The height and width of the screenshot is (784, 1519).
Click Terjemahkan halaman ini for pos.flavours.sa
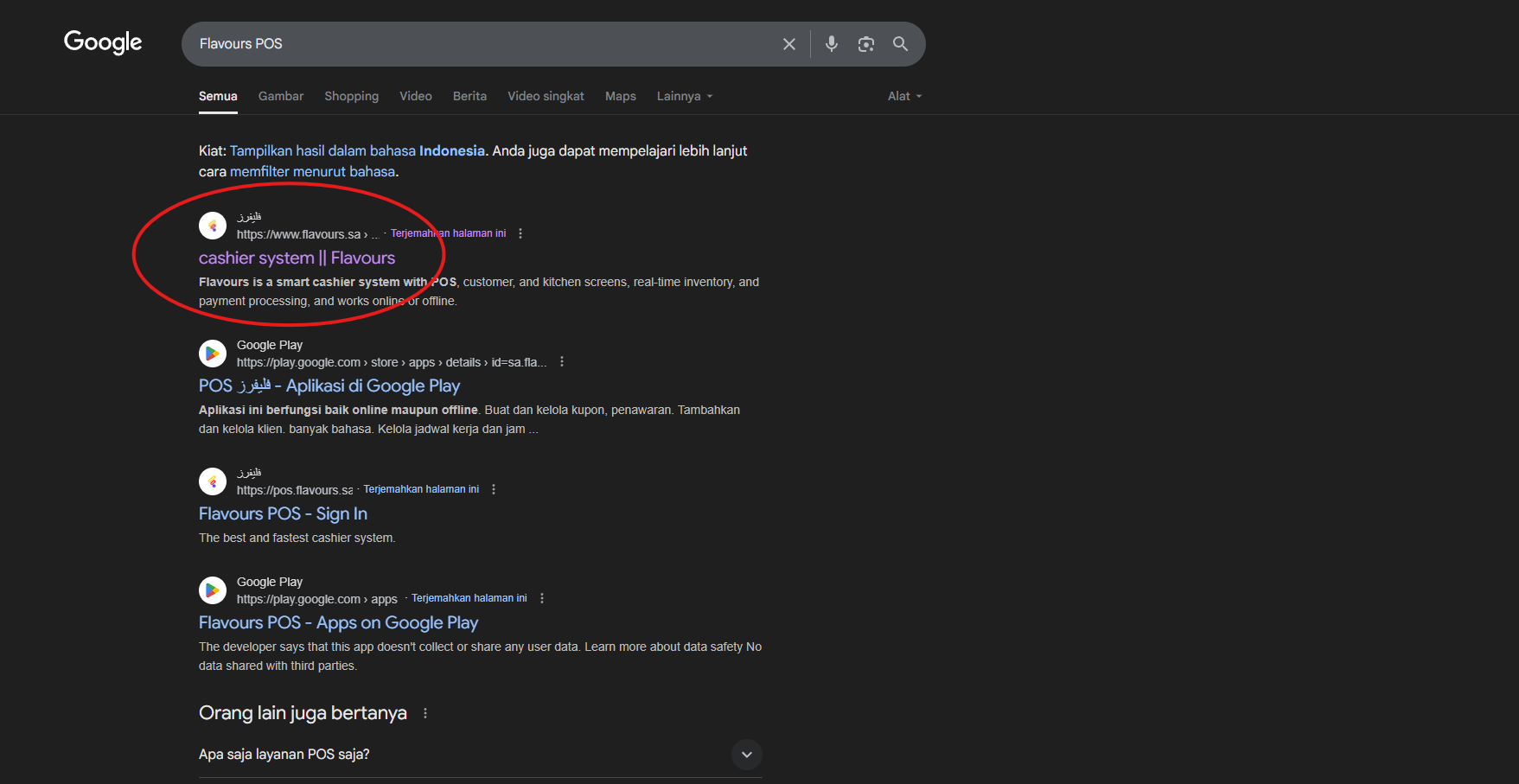pyautogui.click(x=421, y=489)
